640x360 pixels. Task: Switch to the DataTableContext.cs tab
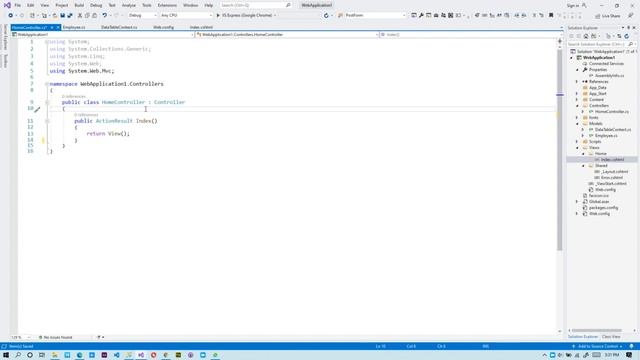[119, 27]
